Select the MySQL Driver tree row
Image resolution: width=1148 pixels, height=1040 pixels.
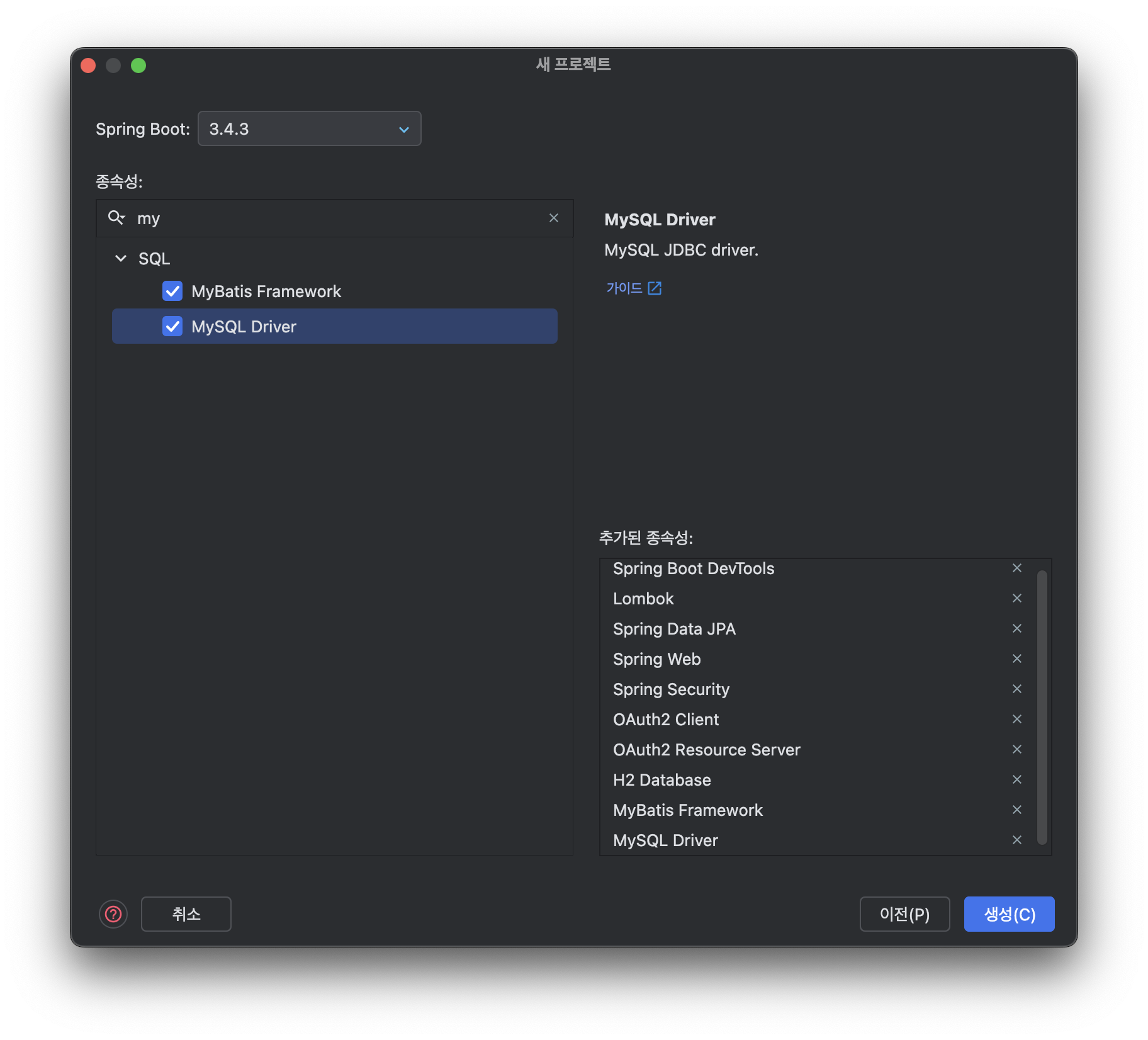pyautogui.click(x=335, y=326)
